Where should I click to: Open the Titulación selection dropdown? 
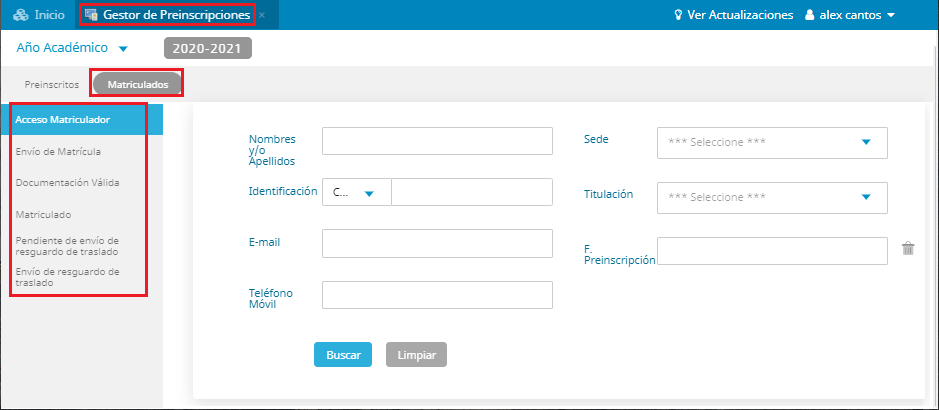pyautogui.click(x=771, y=197)
